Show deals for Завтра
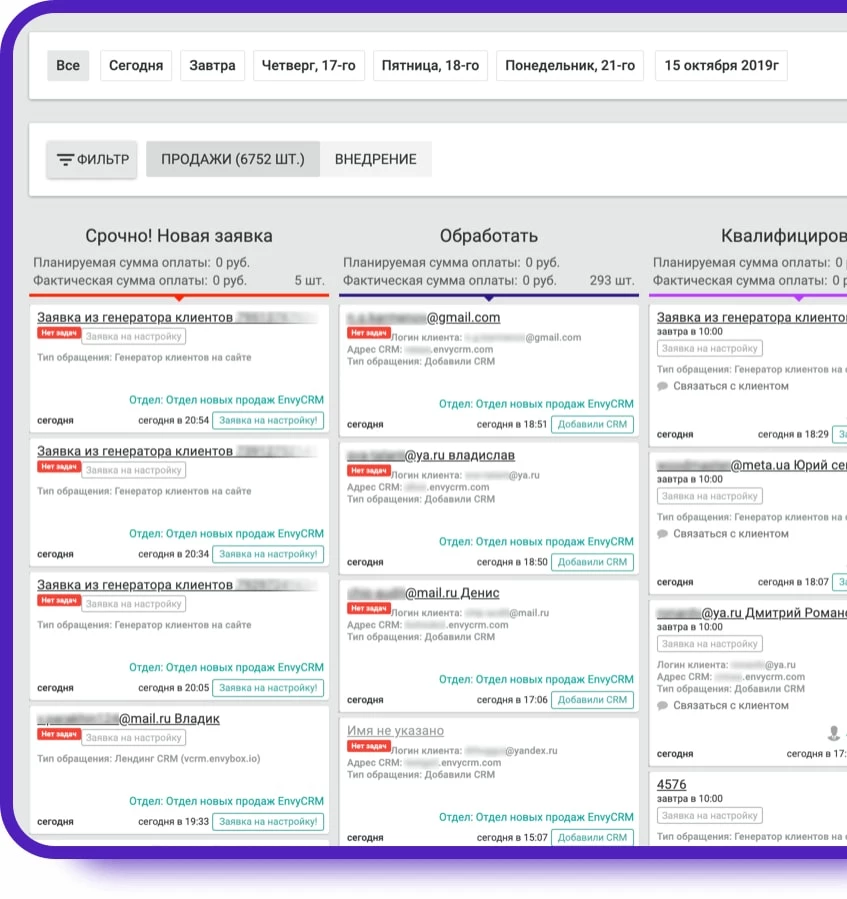Viewport: 847px width, 899px height. pyautogui.click(x=213, y=66)
